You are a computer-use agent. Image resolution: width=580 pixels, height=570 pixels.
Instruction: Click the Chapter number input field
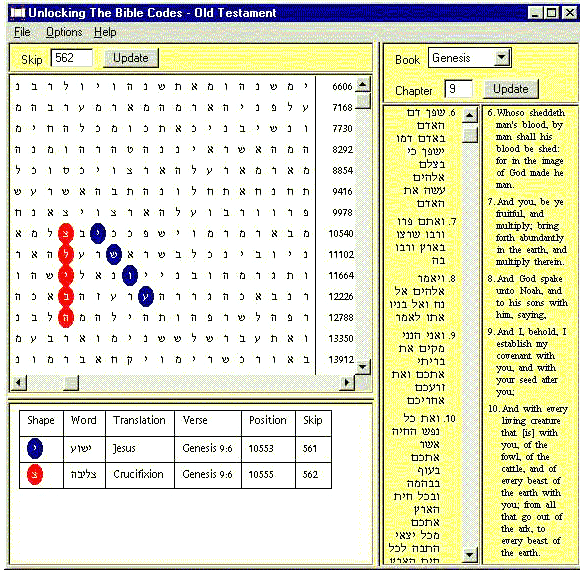(x=458, y=89)
